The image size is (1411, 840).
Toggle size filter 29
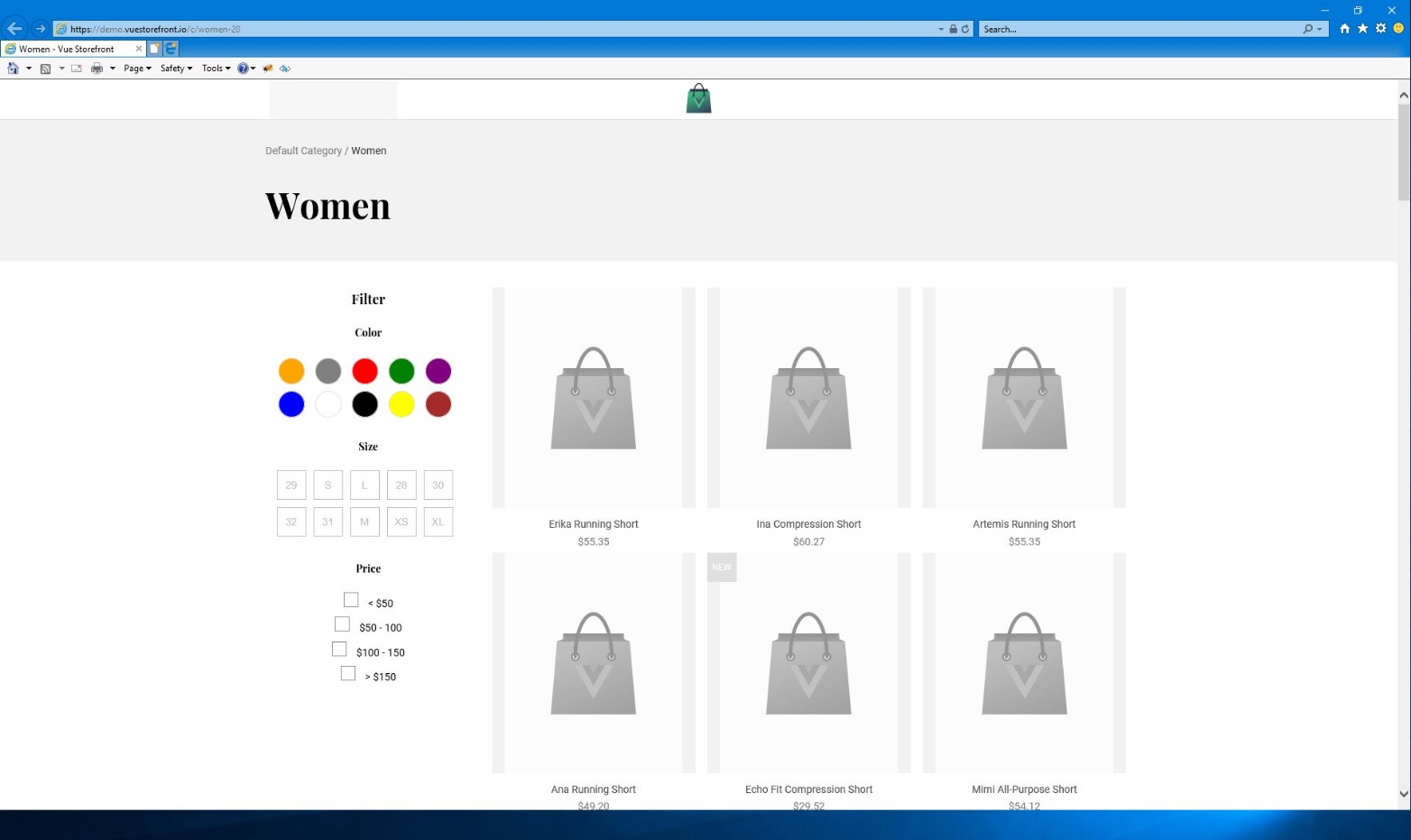[291, 485]
